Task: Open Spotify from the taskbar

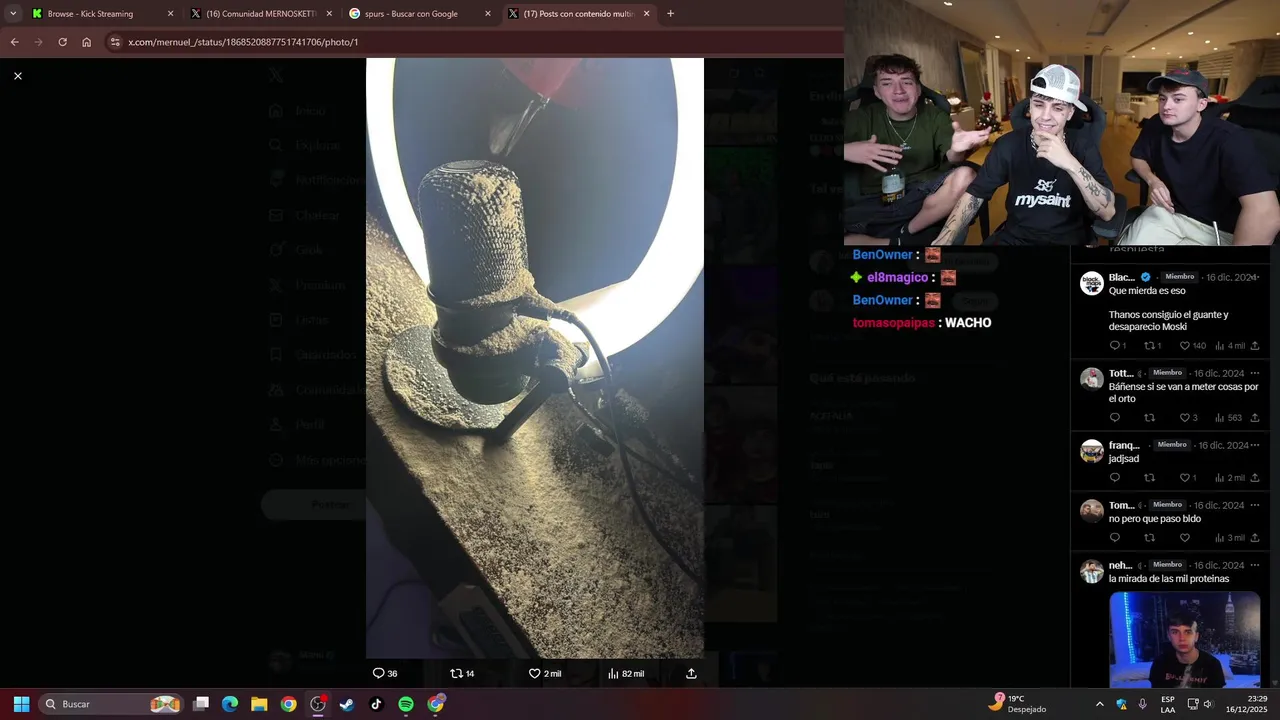Action: pyautogui.click(x=406, y=704)
